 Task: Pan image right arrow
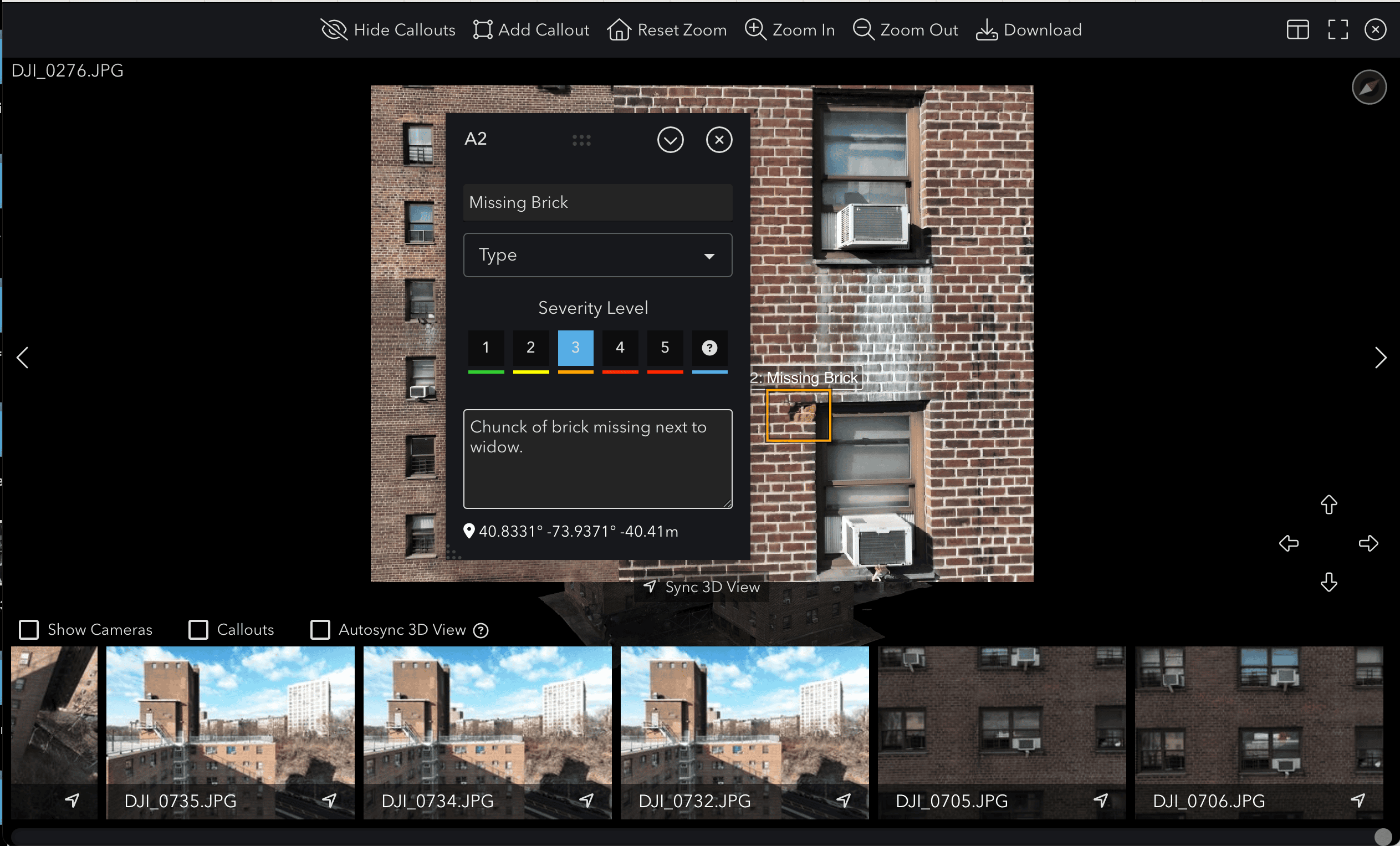tap(1368, 543)
